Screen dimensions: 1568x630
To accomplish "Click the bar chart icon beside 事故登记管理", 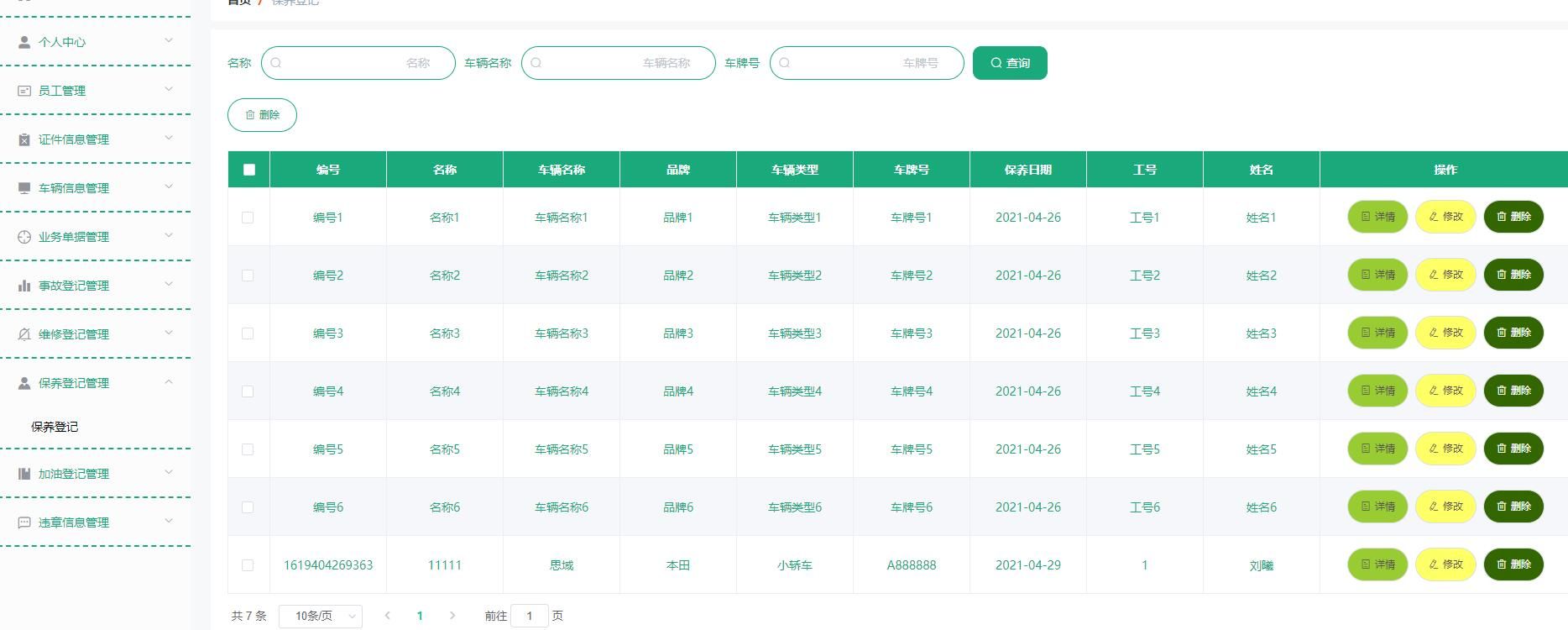I will coord(24,285).
